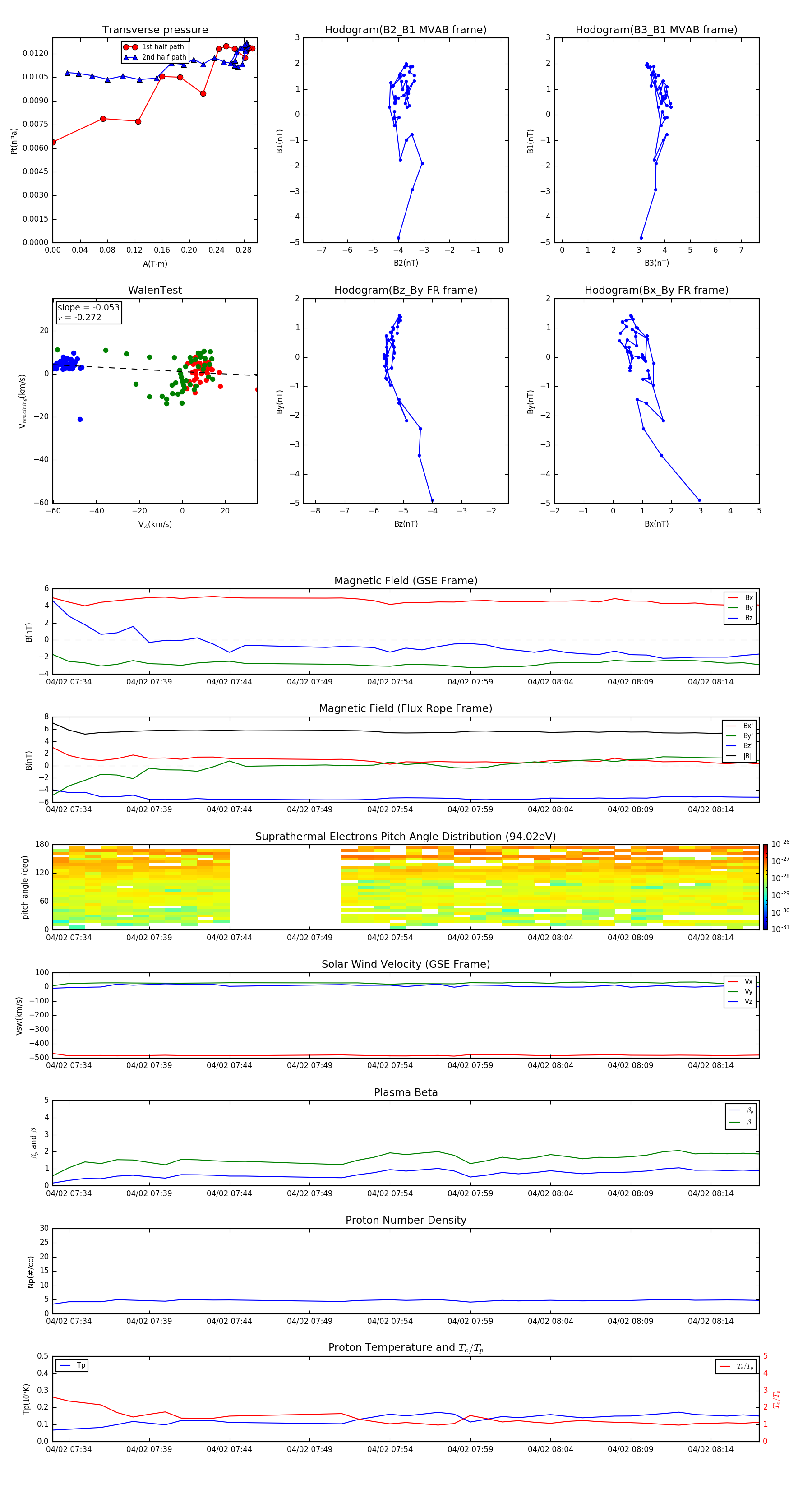Click the VA(km/s) x-axis label

(155, 525)
